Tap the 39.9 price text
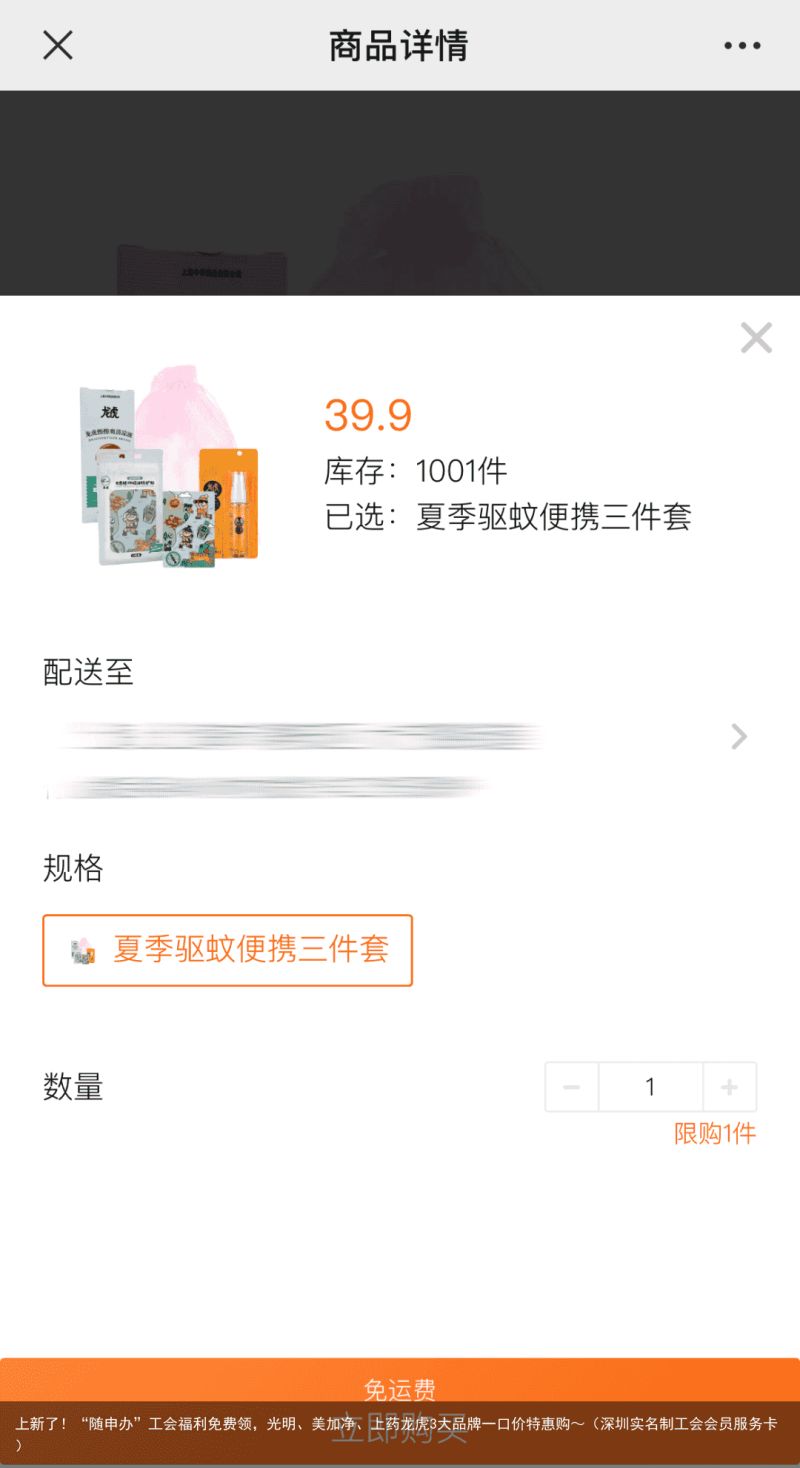 coord(368,415)
